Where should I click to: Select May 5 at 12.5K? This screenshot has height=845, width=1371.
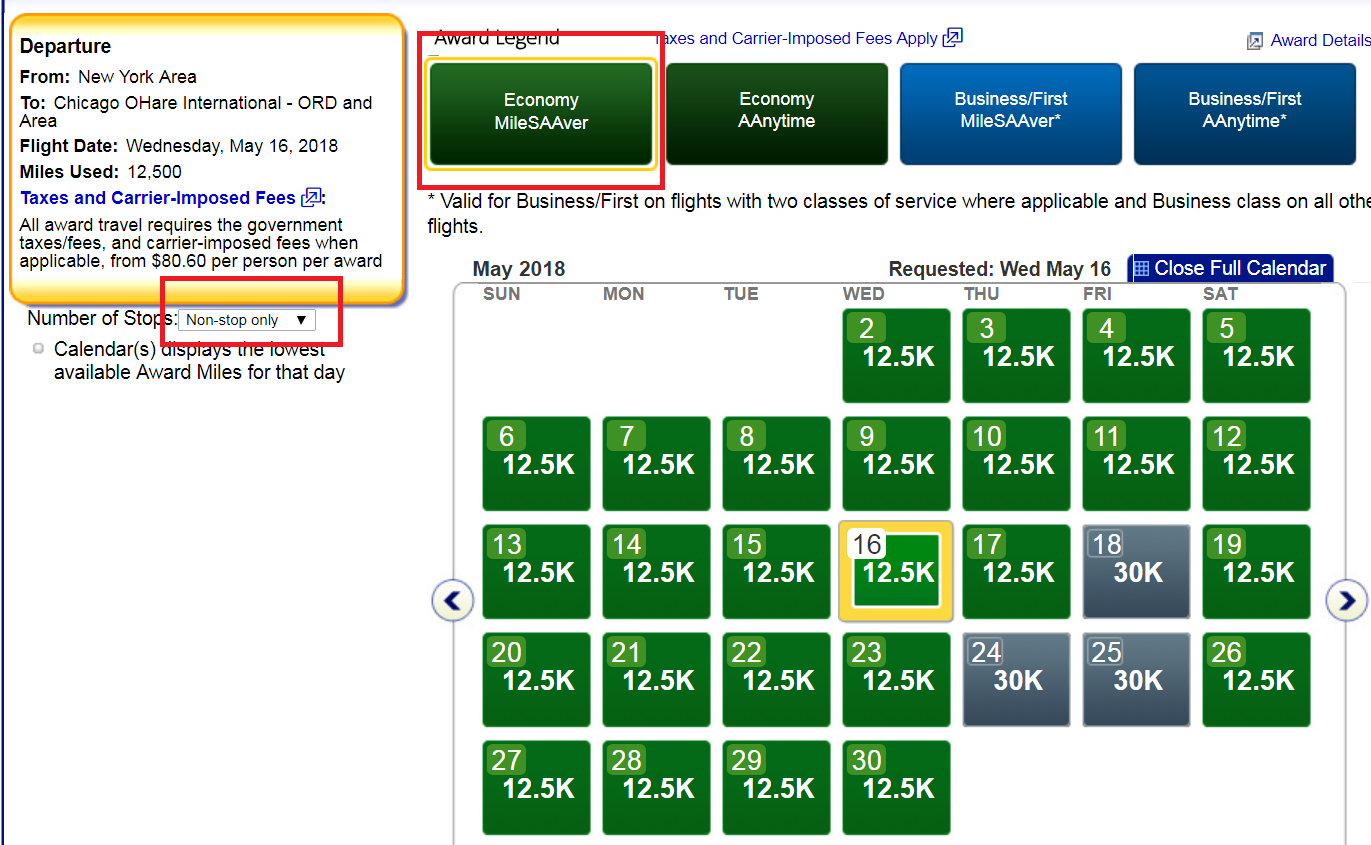click(x=1257, y=355)
